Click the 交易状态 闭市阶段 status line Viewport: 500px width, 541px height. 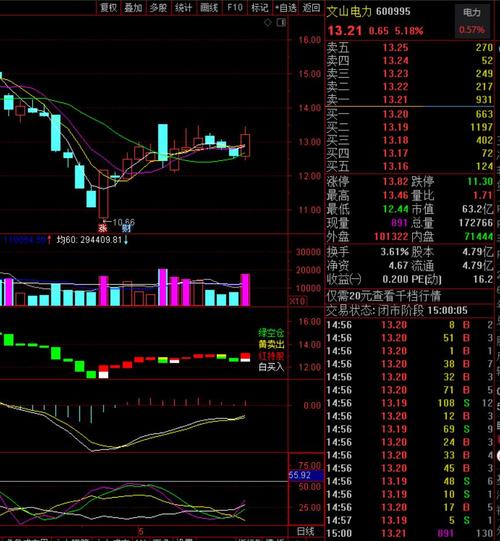(x=397, y=311)
